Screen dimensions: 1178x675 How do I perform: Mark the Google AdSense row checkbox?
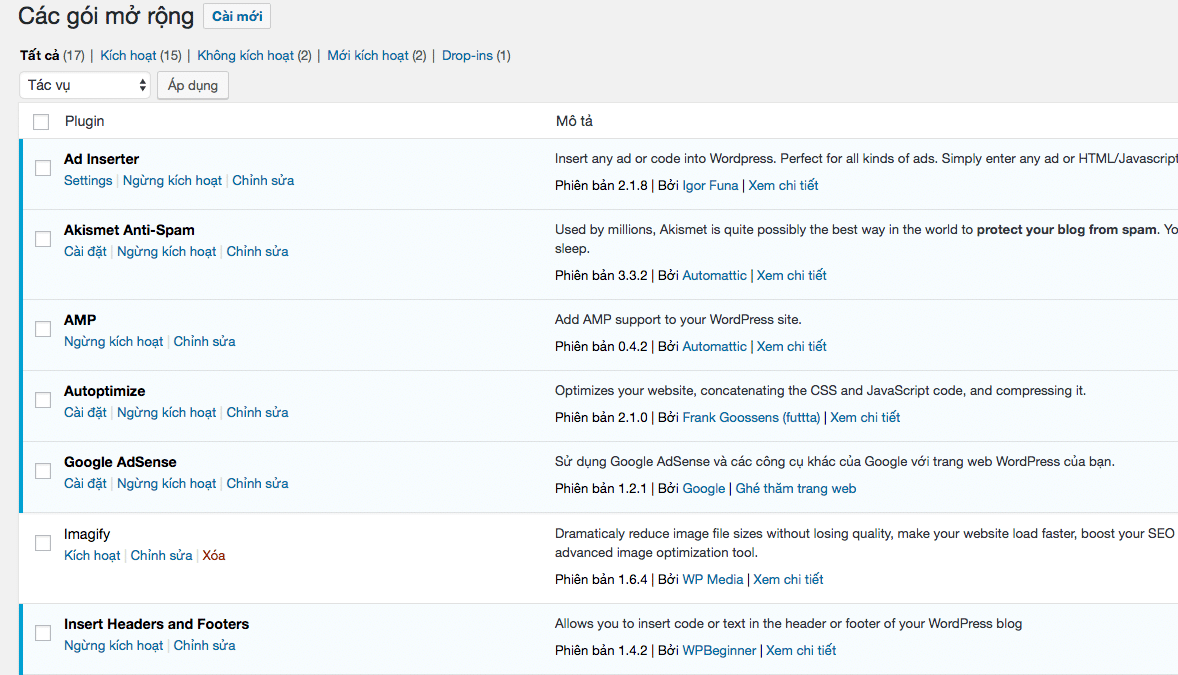click(x=43, y=471)
